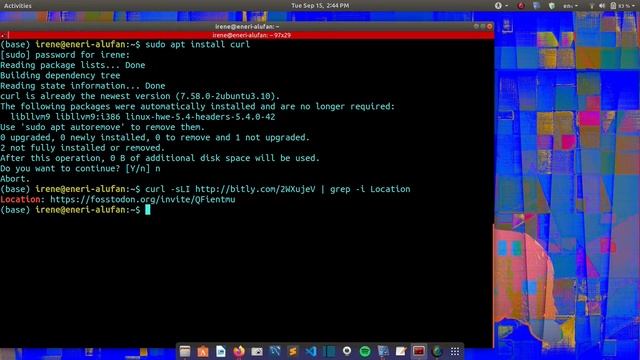Launch Firefox from the dock

(239, 351)
